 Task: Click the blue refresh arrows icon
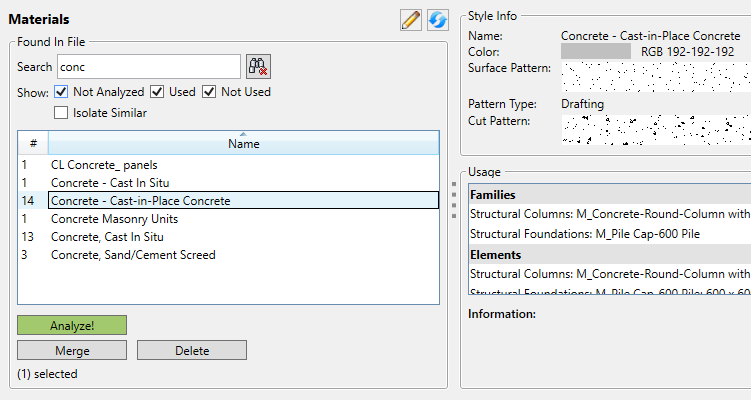tap(438, 20)
